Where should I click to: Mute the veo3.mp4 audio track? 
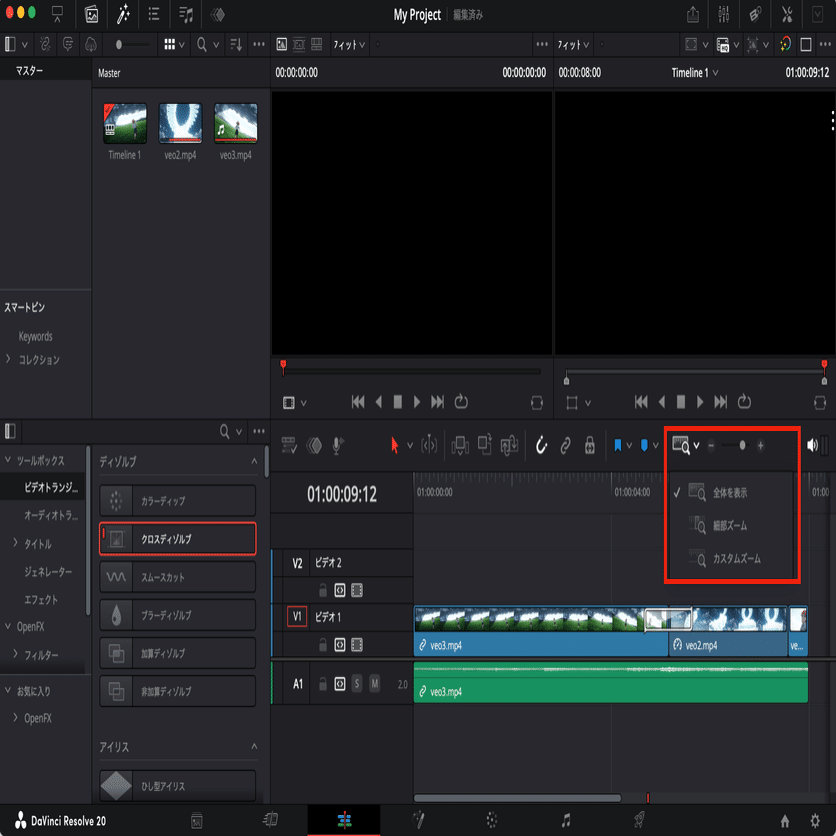375,683
